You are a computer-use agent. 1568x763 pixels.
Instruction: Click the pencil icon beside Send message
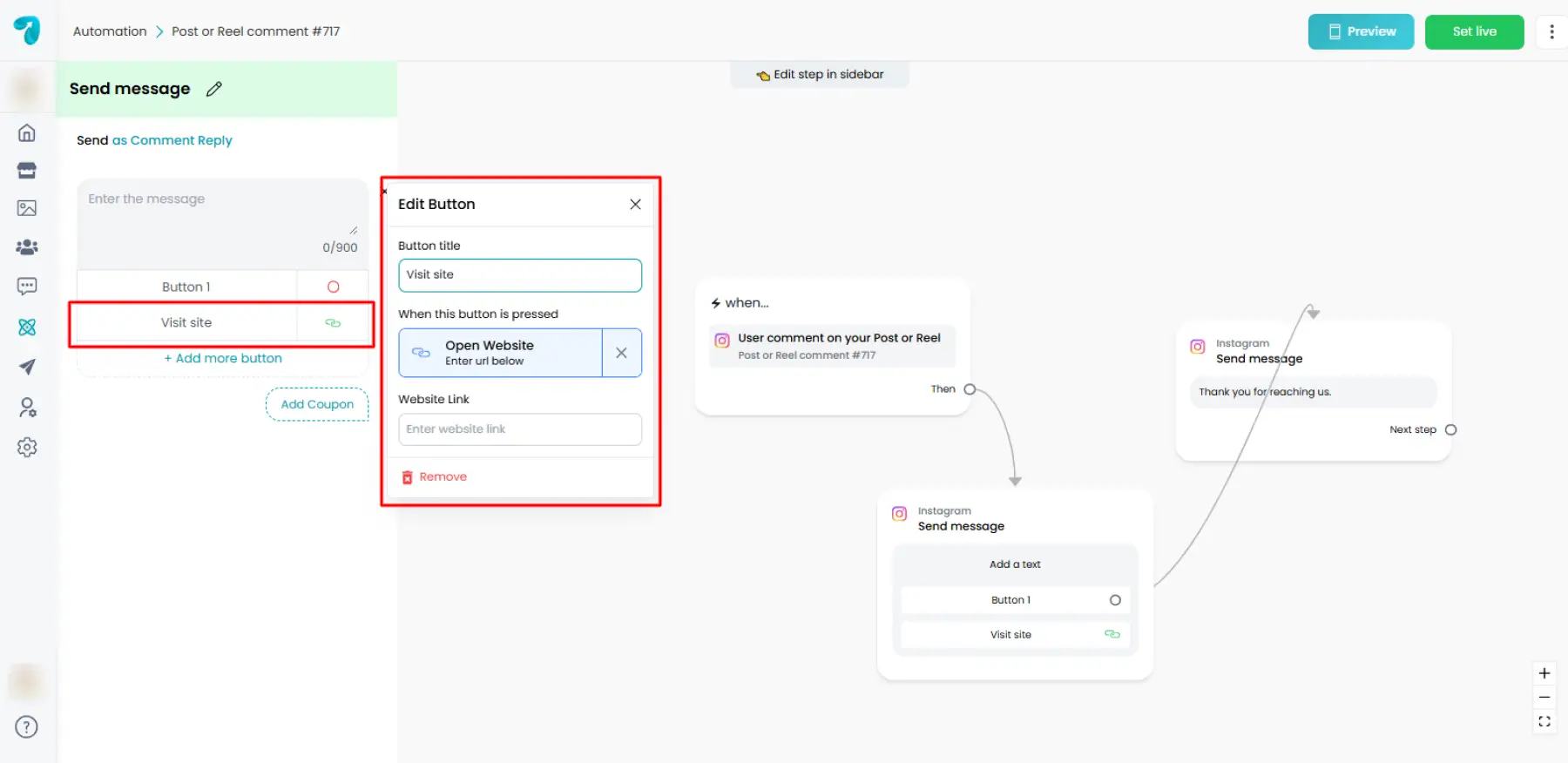(x=214, y=89)
